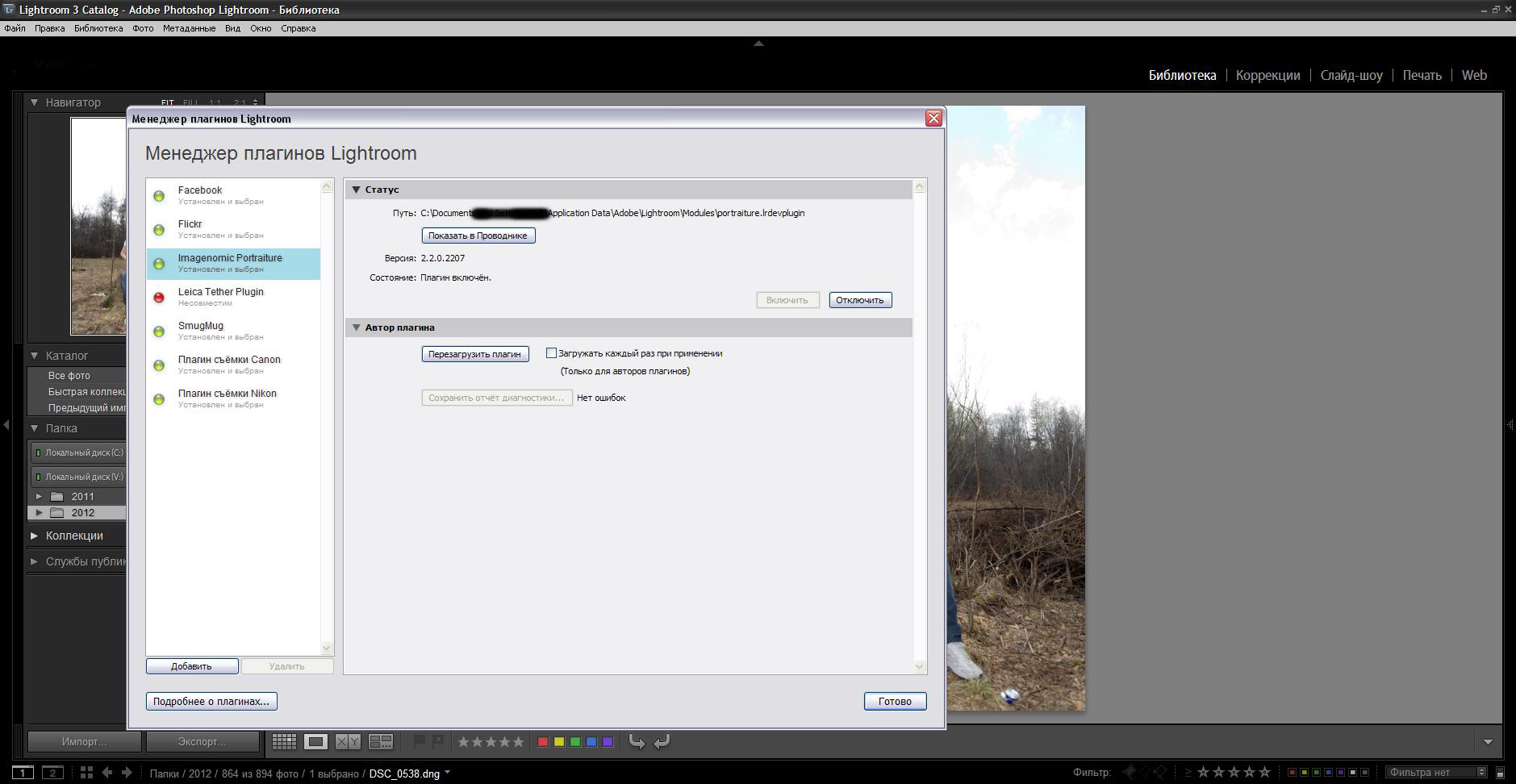Open the second monitor window button

52,773
